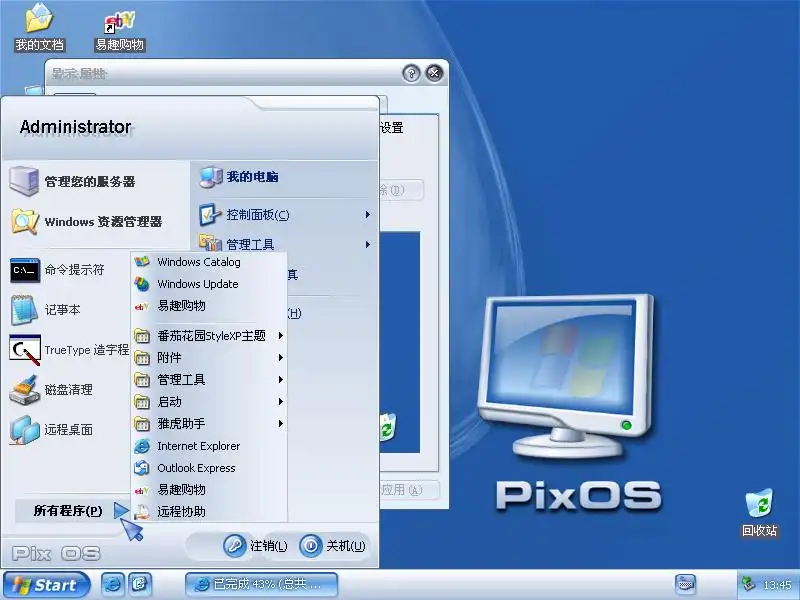Open TrueType 造字程序 icon

24,349
